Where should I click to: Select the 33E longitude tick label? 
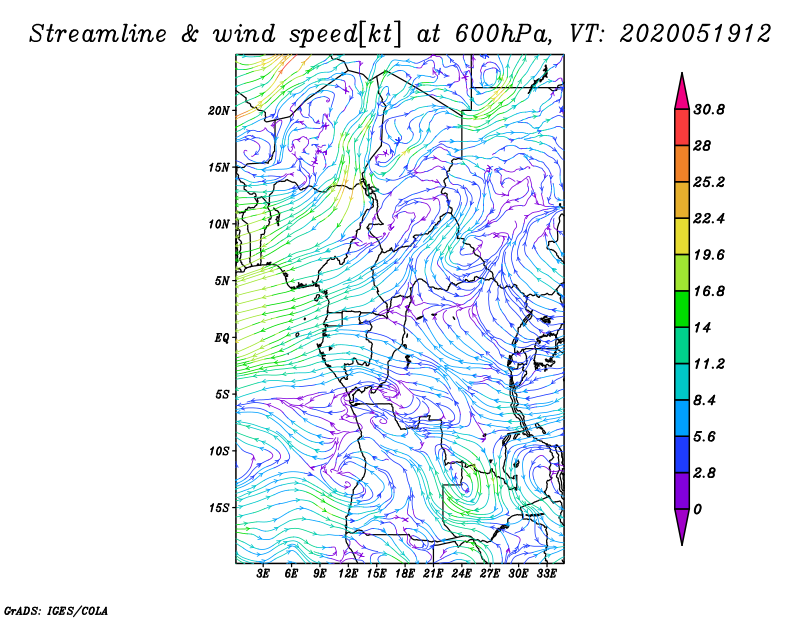[x=547, y=574]
